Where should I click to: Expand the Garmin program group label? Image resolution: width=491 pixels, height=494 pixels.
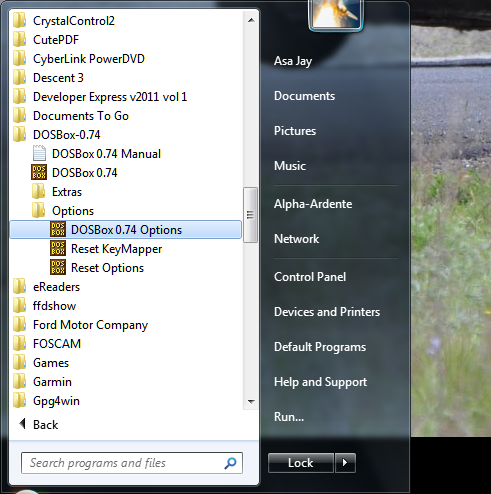[x=52, y=382]
